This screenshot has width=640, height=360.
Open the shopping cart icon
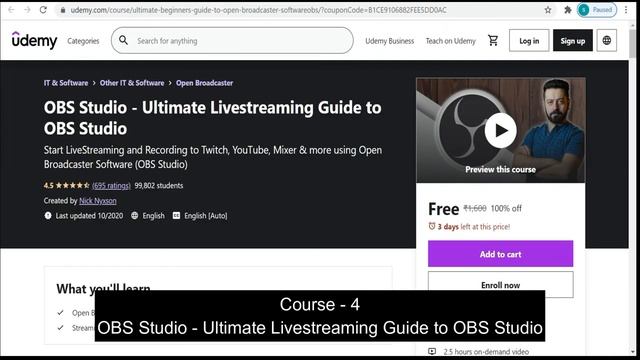(493, 40)
